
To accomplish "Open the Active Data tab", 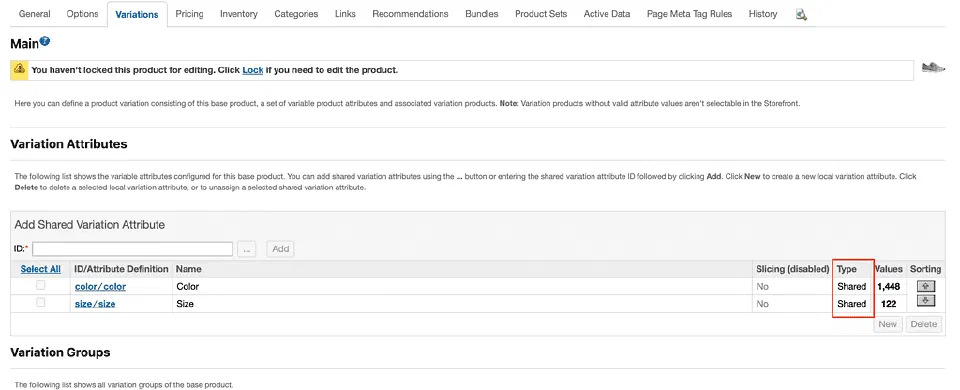I will 607,13.
